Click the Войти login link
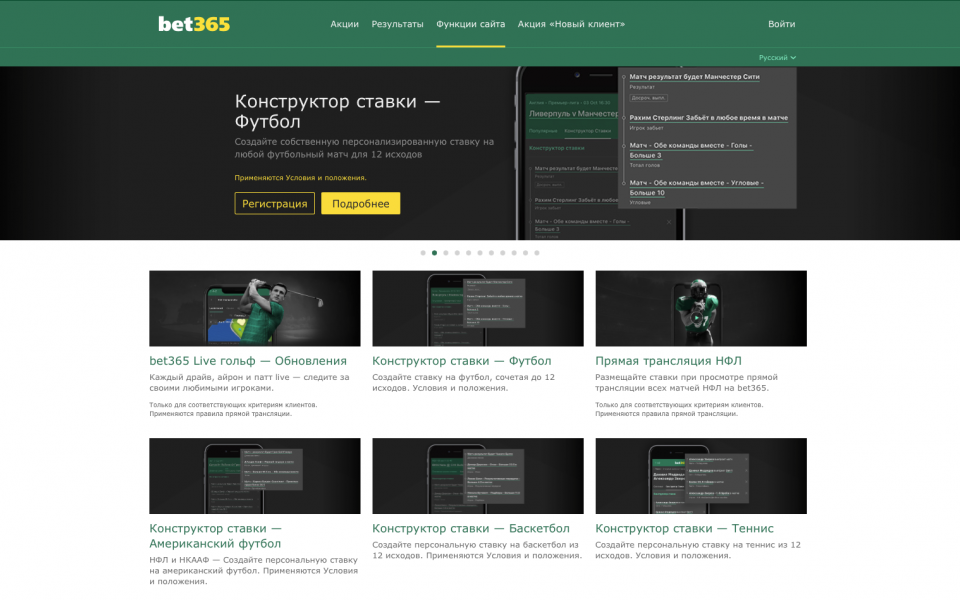The width and height of the screenshot is (960, 600). pos(781,24)
